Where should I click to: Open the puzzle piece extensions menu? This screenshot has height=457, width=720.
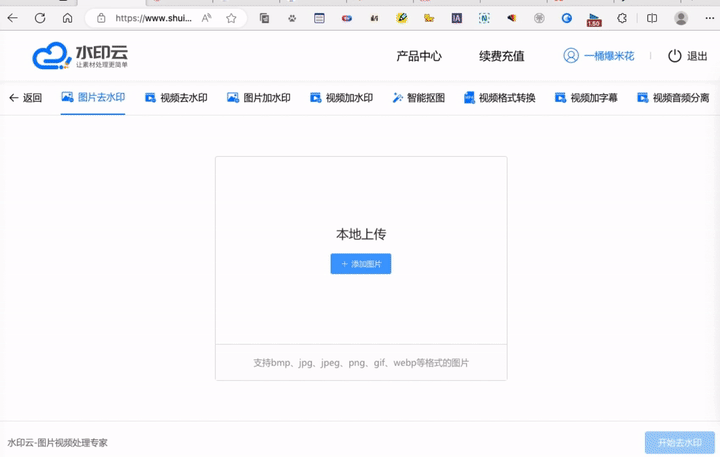(x=622, y=18)
